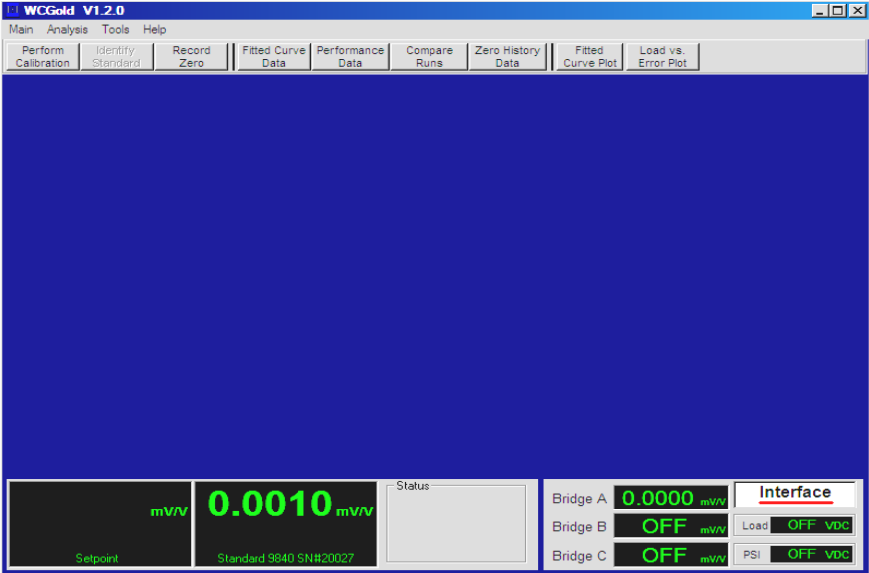Open the Analysis menu
869x573 pixels.
click(67, 30)
